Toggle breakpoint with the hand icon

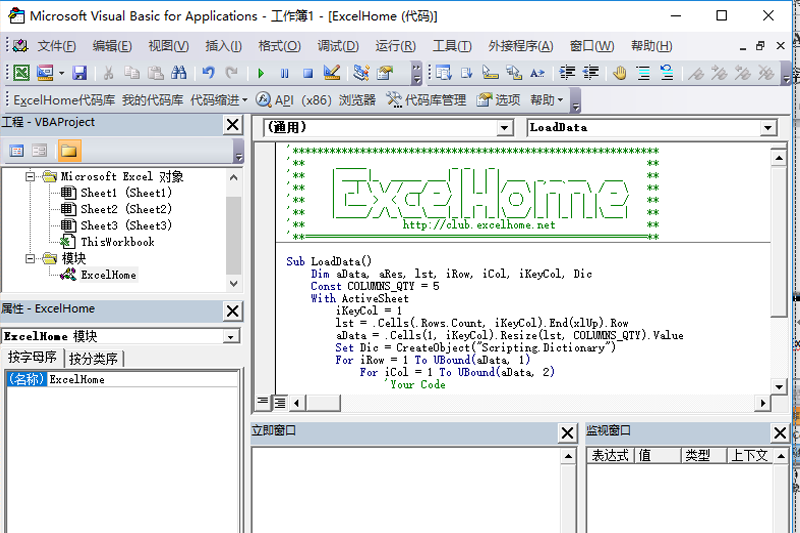pyautogui.click(x=619, y=73)
